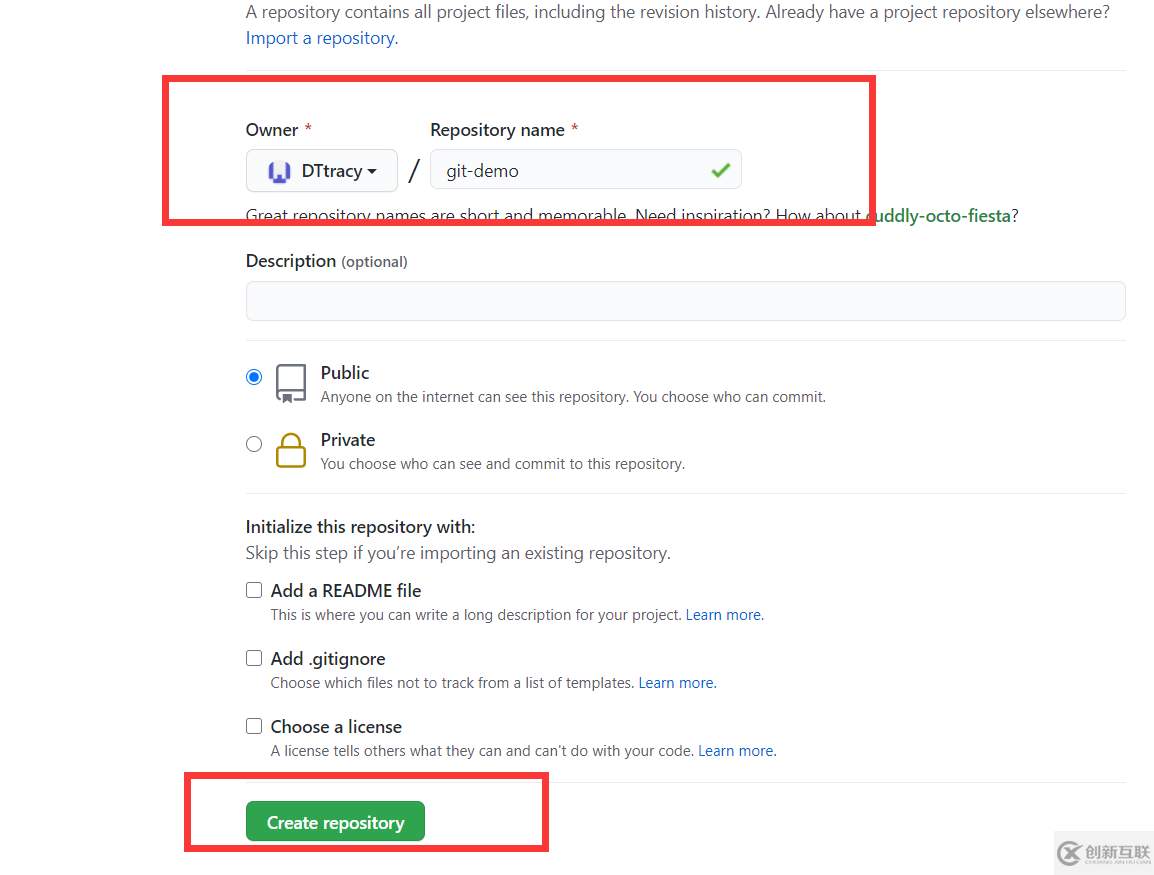Open the Owner dropdown showing DTtracy
The height and width of the screenshot is (875, 1154).
coord(322,171)
